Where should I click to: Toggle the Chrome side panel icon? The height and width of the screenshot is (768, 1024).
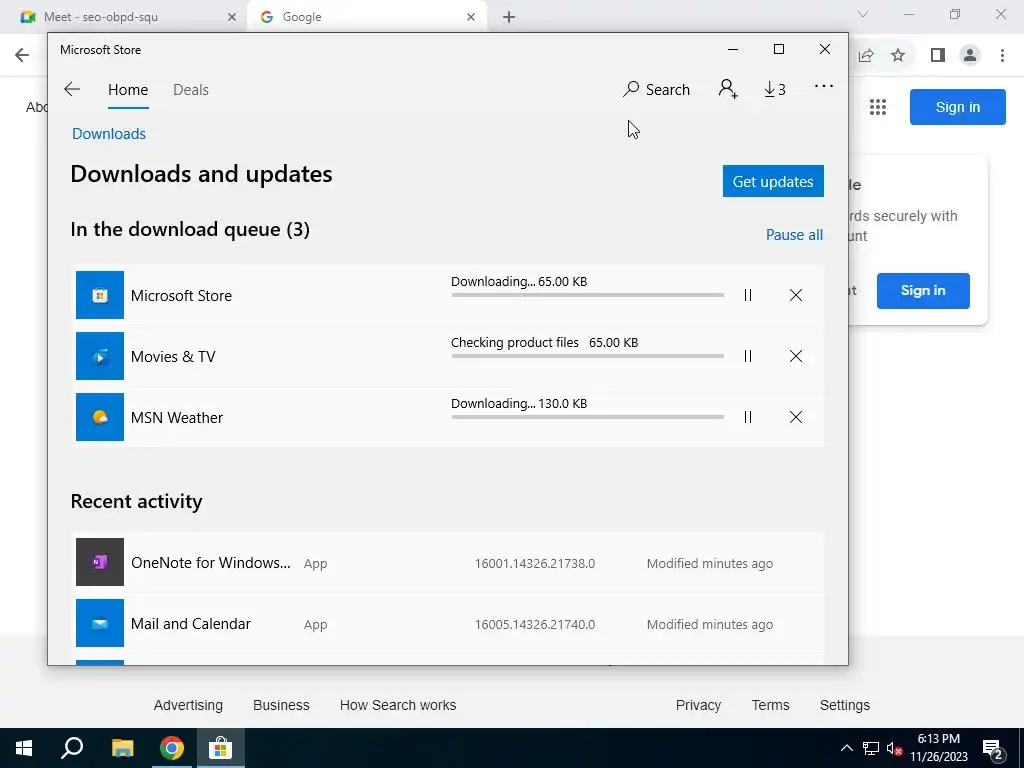pos(938,55)
